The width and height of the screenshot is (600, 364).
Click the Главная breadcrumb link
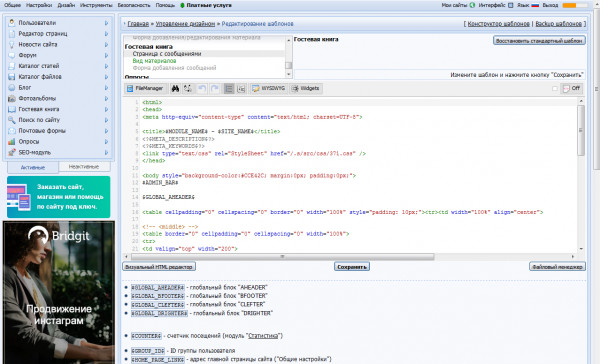138,24
